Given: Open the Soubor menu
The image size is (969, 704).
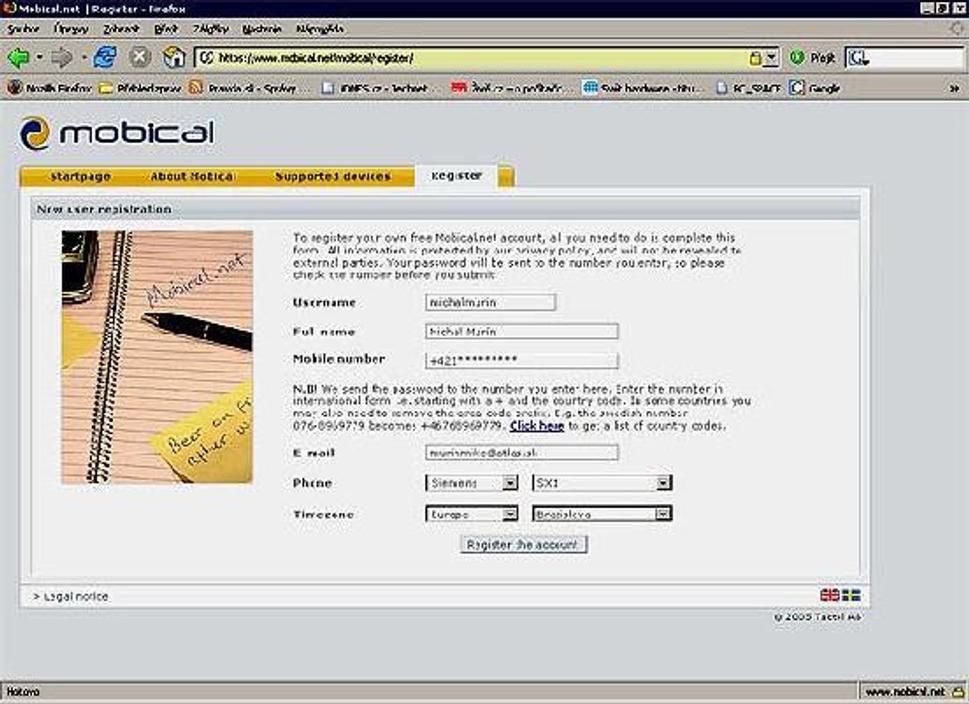Looking at the screenshot, I should pos(23,29).
